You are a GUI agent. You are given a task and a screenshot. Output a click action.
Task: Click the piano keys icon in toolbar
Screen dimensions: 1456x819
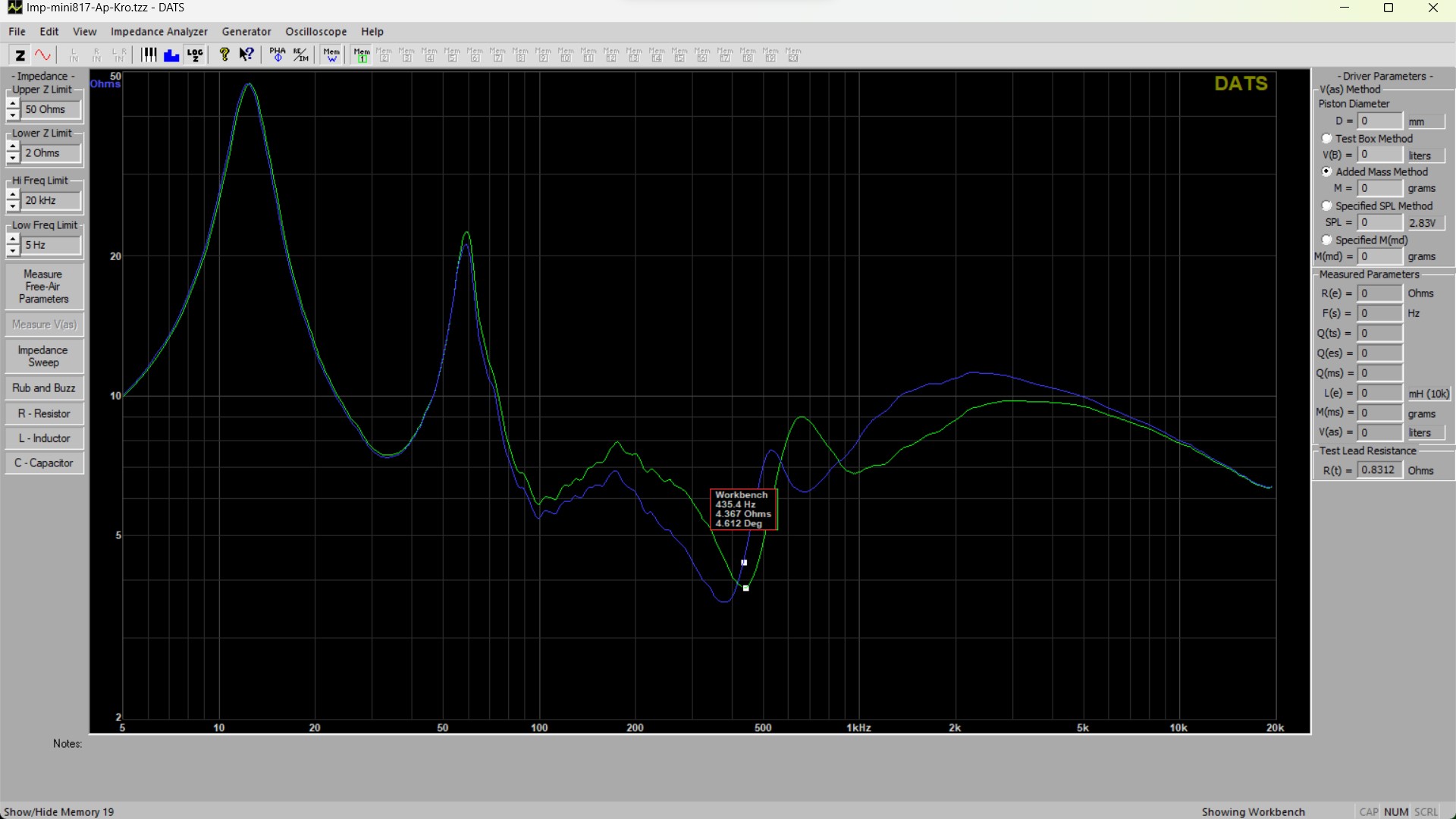pos(149,55)
